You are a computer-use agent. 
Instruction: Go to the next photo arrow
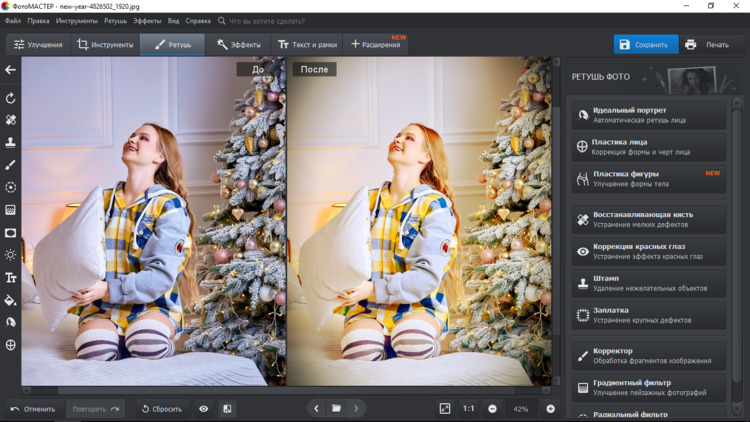point(356,408)
